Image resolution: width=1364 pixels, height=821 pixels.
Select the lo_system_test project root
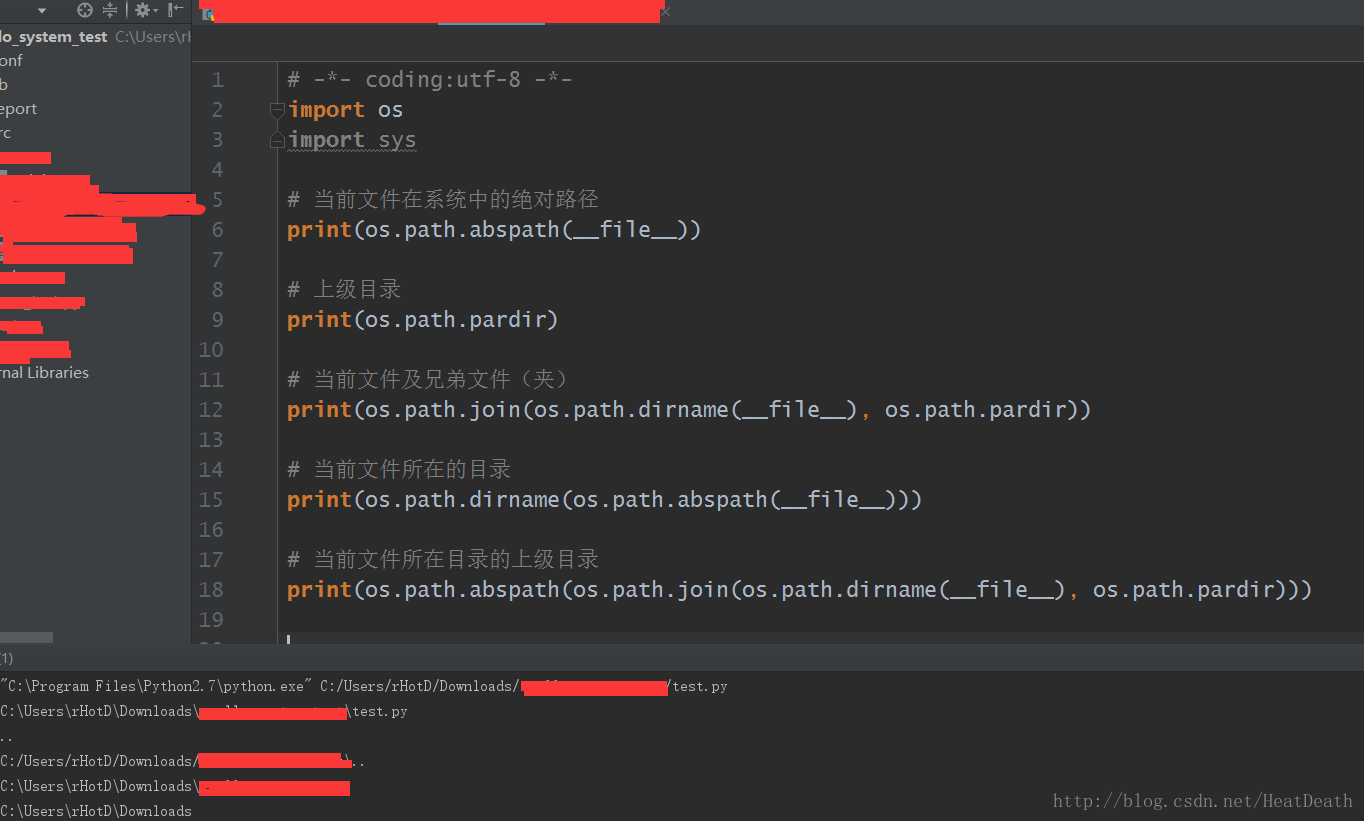pos(54,37)
